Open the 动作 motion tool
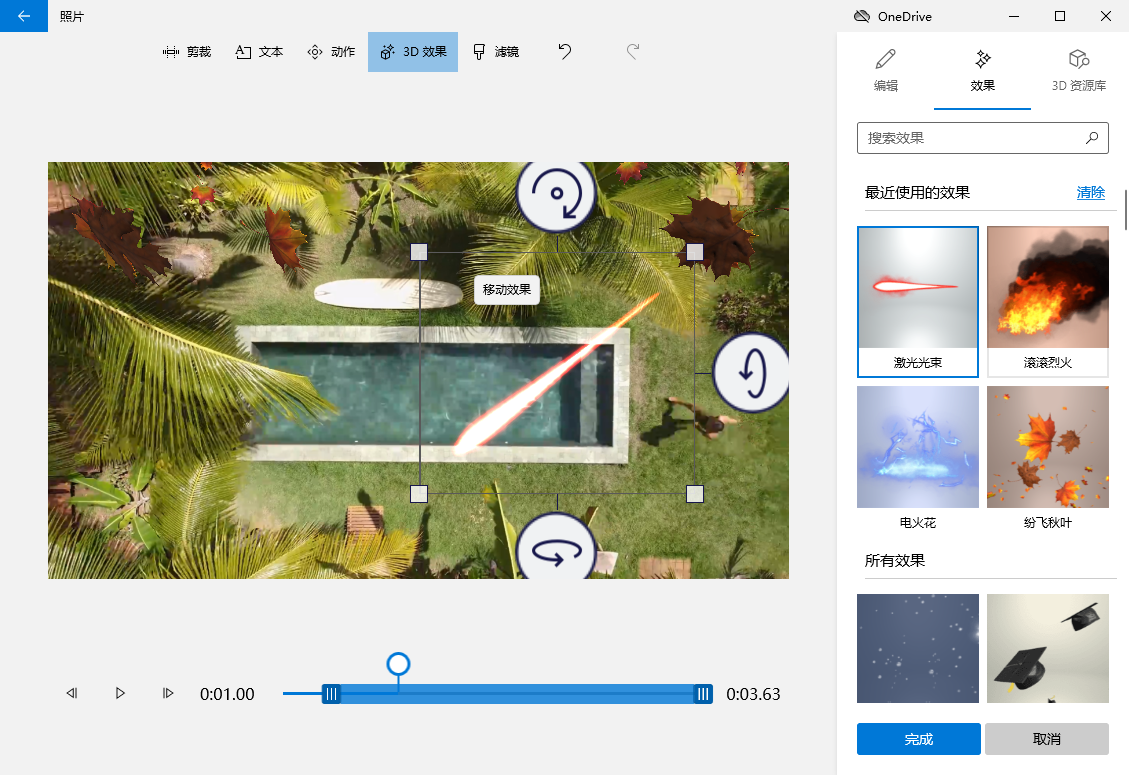1129x775 pixels. 331,52
